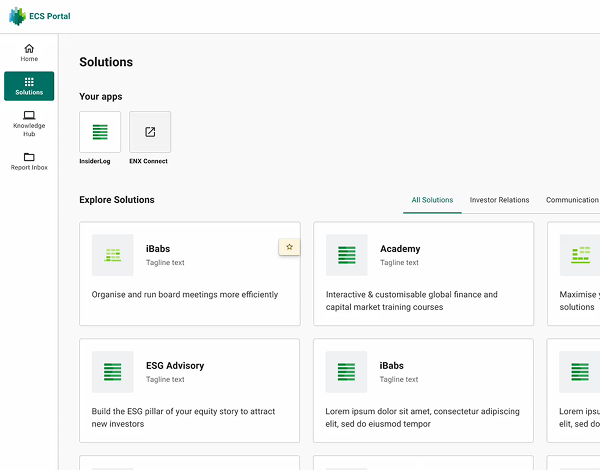Open the second-row iBabs card title

(391, 366)
